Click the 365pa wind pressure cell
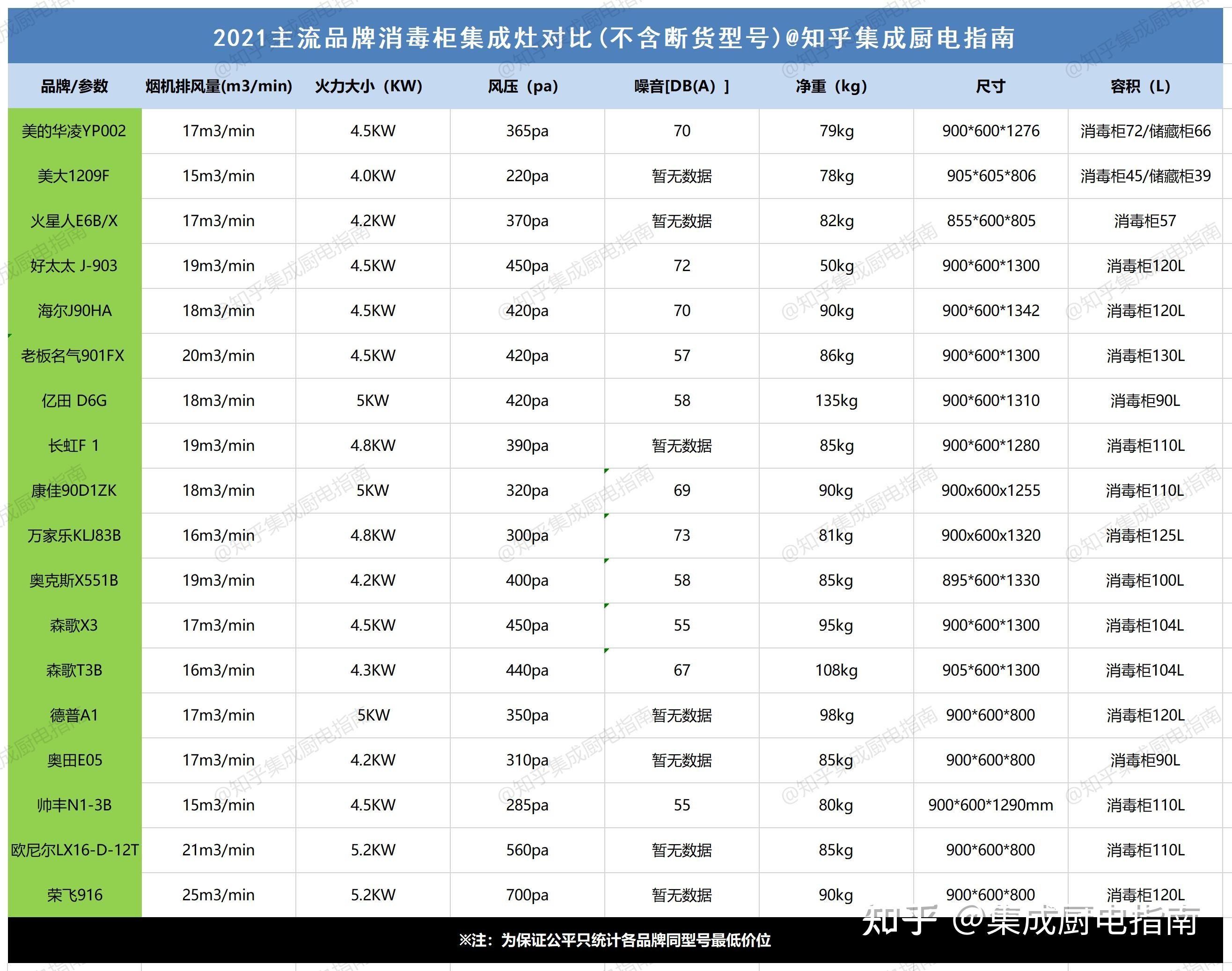1232x971 pixels. tap(528, 131)
